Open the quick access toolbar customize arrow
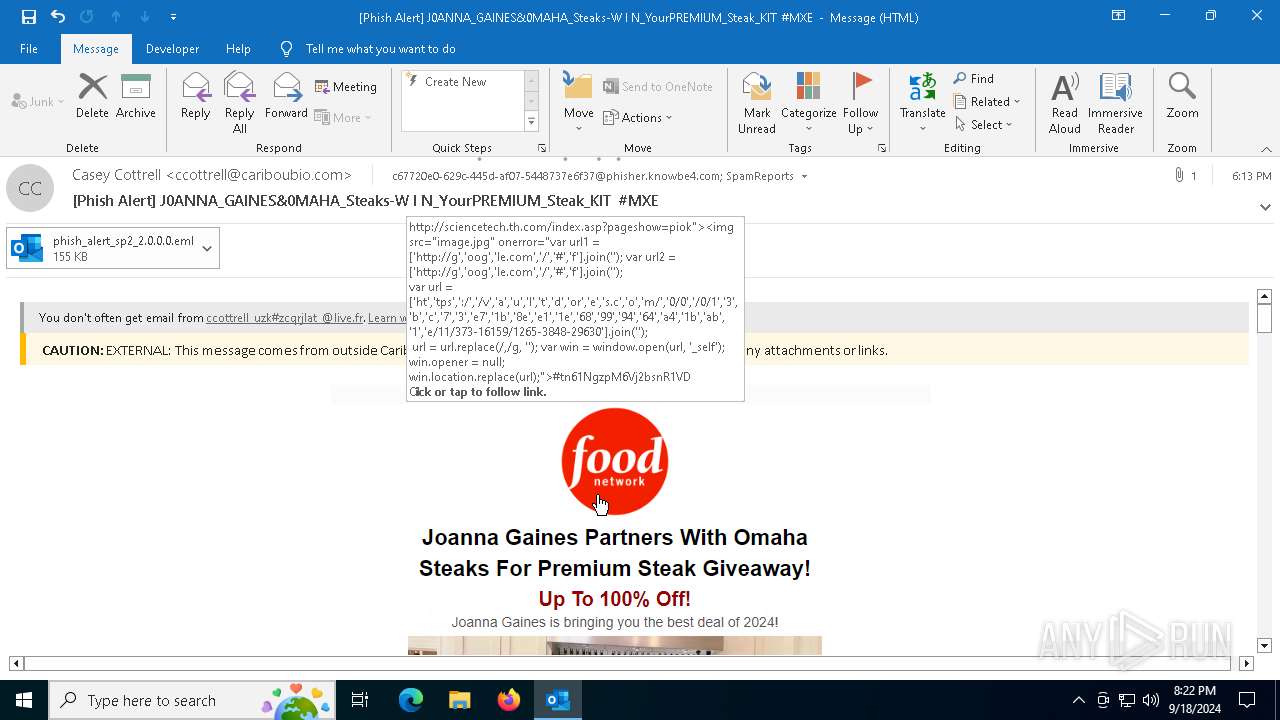Viewport: 1280px width, 720px height. [173, 17]
